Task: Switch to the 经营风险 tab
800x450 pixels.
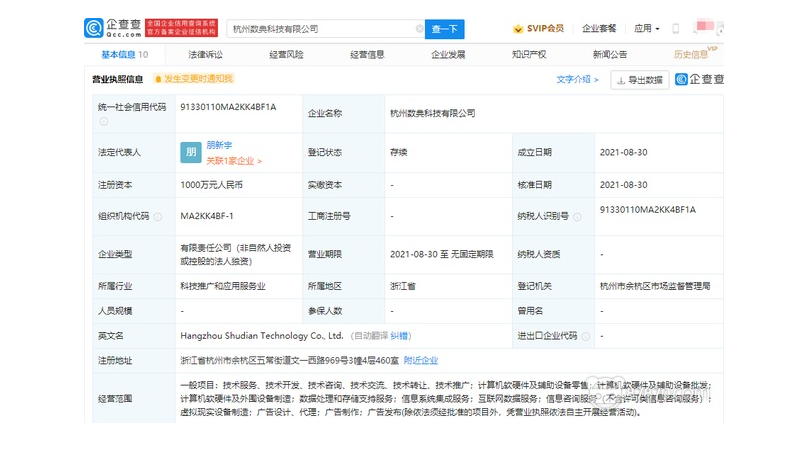Action: (x=286, y=55)
